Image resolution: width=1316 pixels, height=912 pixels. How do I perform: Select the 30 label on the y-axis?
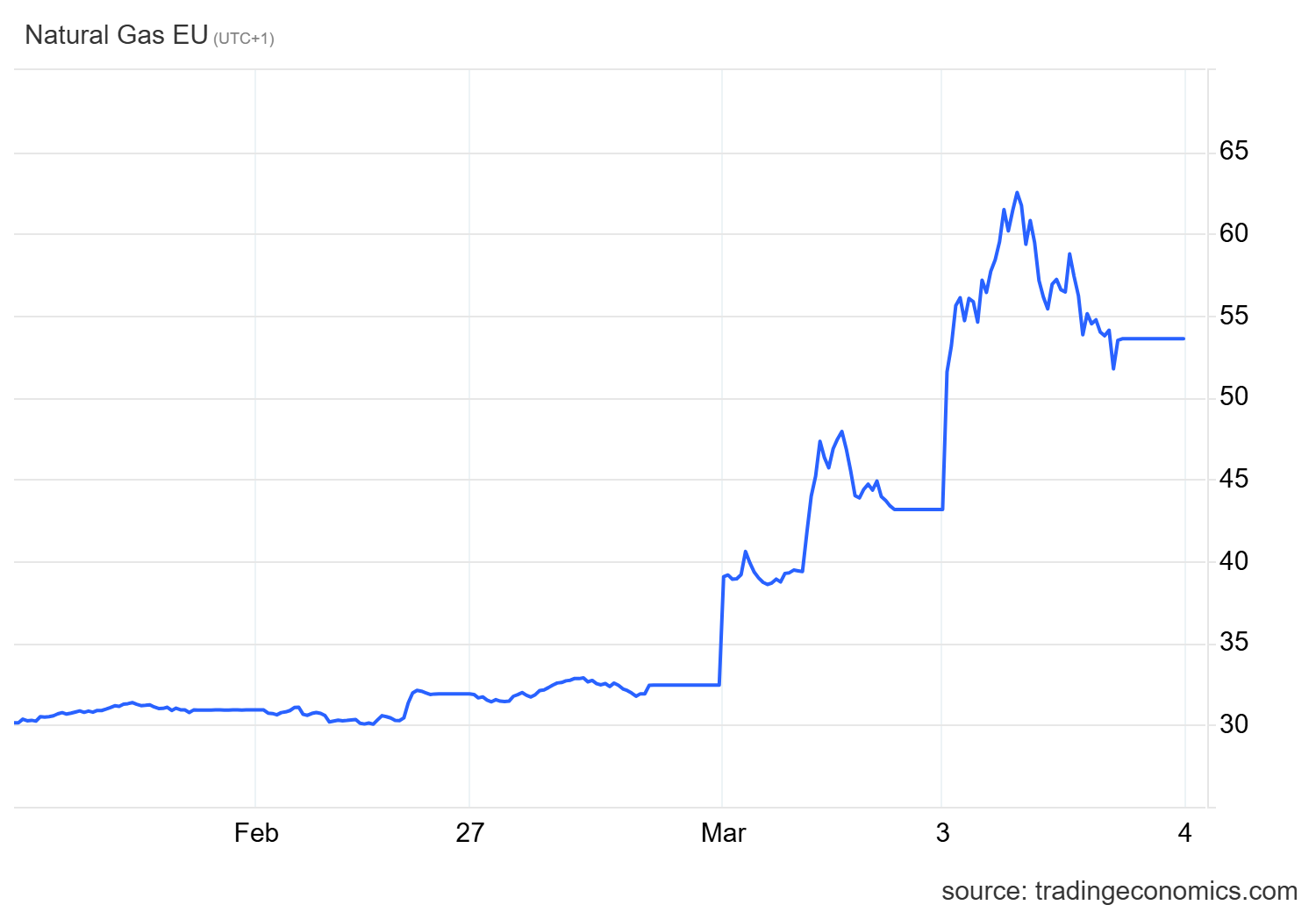coord(1234,724)
